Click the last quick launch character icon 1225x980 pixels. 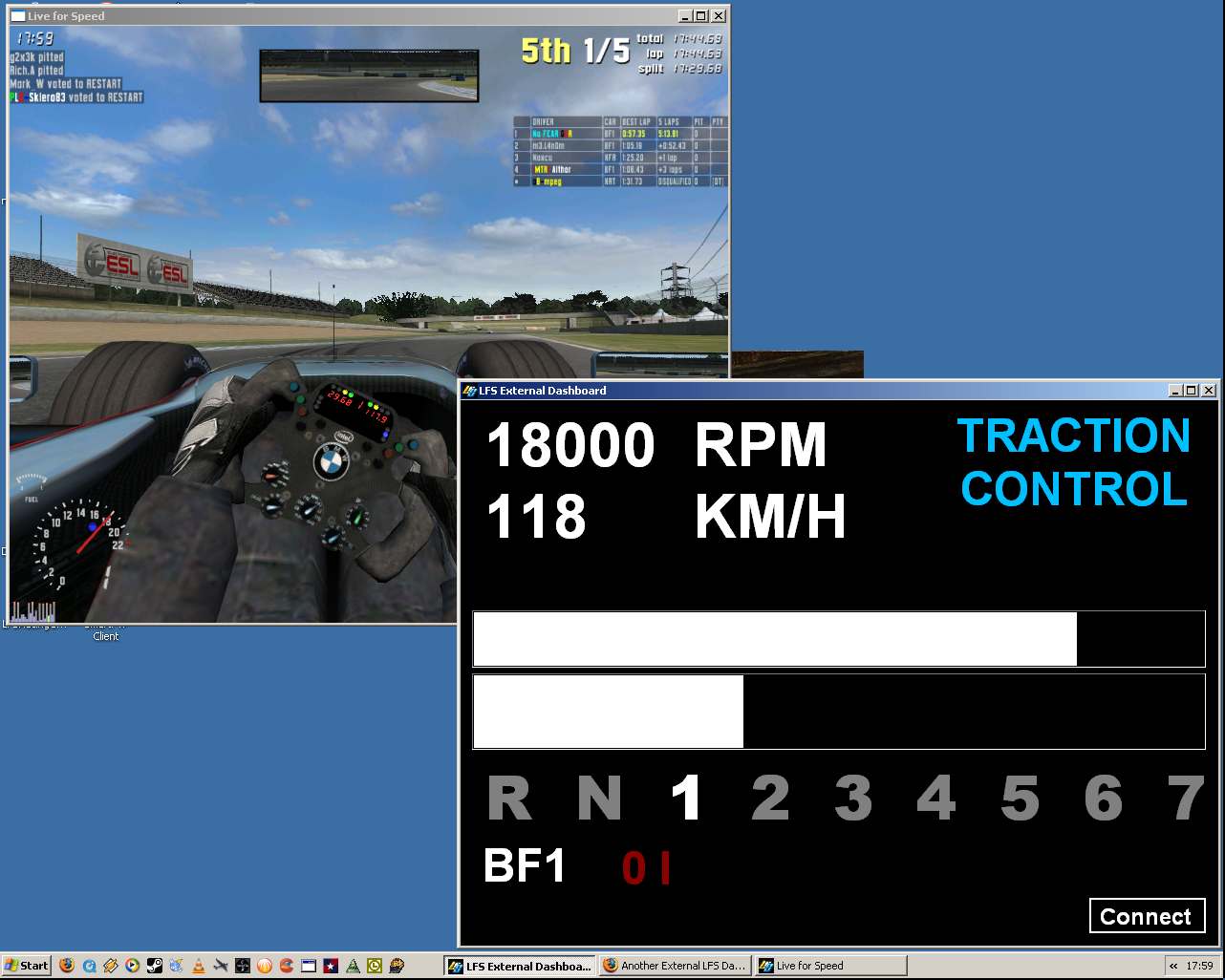pos(397,966)
